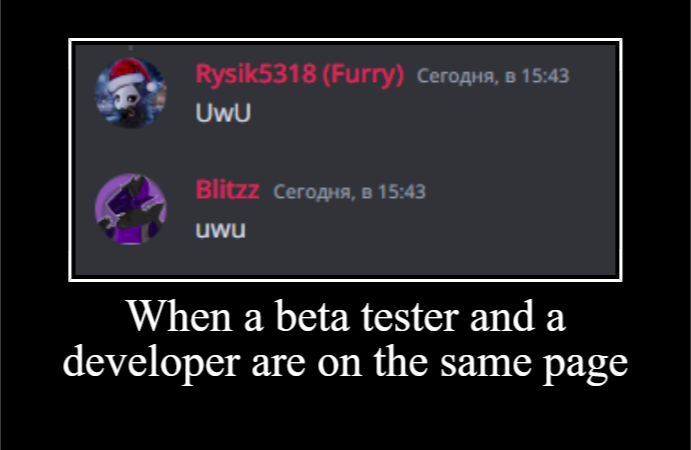This screenshot has height=450, width=691.
Task: Click the timestamp next to Blitzz
Action: [349, 192]
